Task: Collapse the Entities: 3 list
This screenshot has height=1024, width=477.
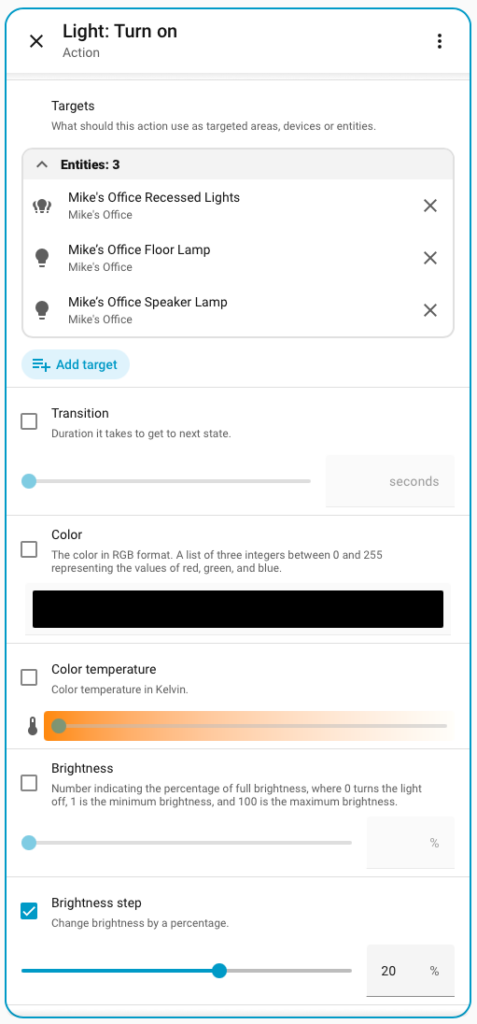Action: click(42, 165)
